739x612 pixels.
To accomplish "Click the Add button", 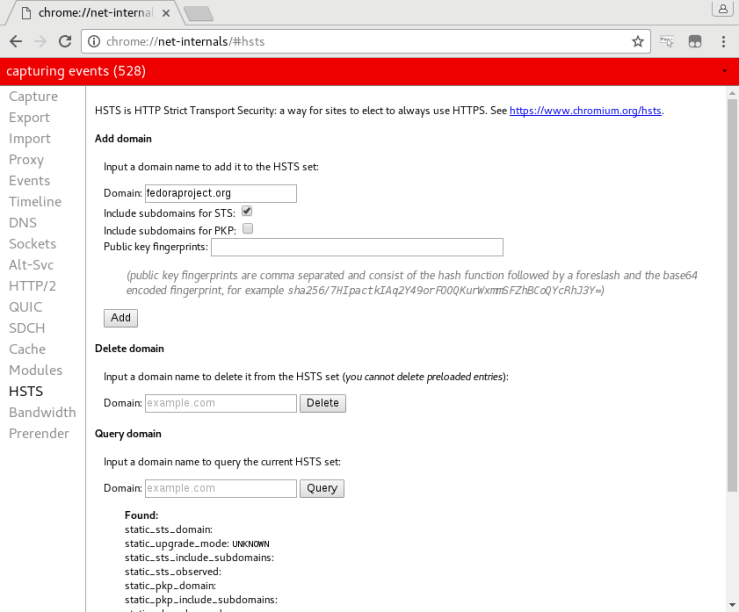I will pos(121,318).
